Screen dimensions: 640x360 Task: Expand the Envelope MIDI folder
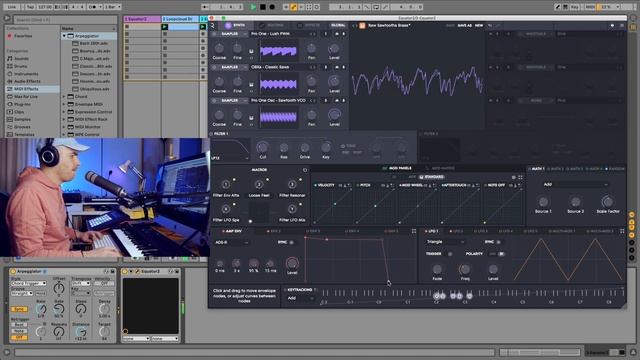(x=64, y=104)
